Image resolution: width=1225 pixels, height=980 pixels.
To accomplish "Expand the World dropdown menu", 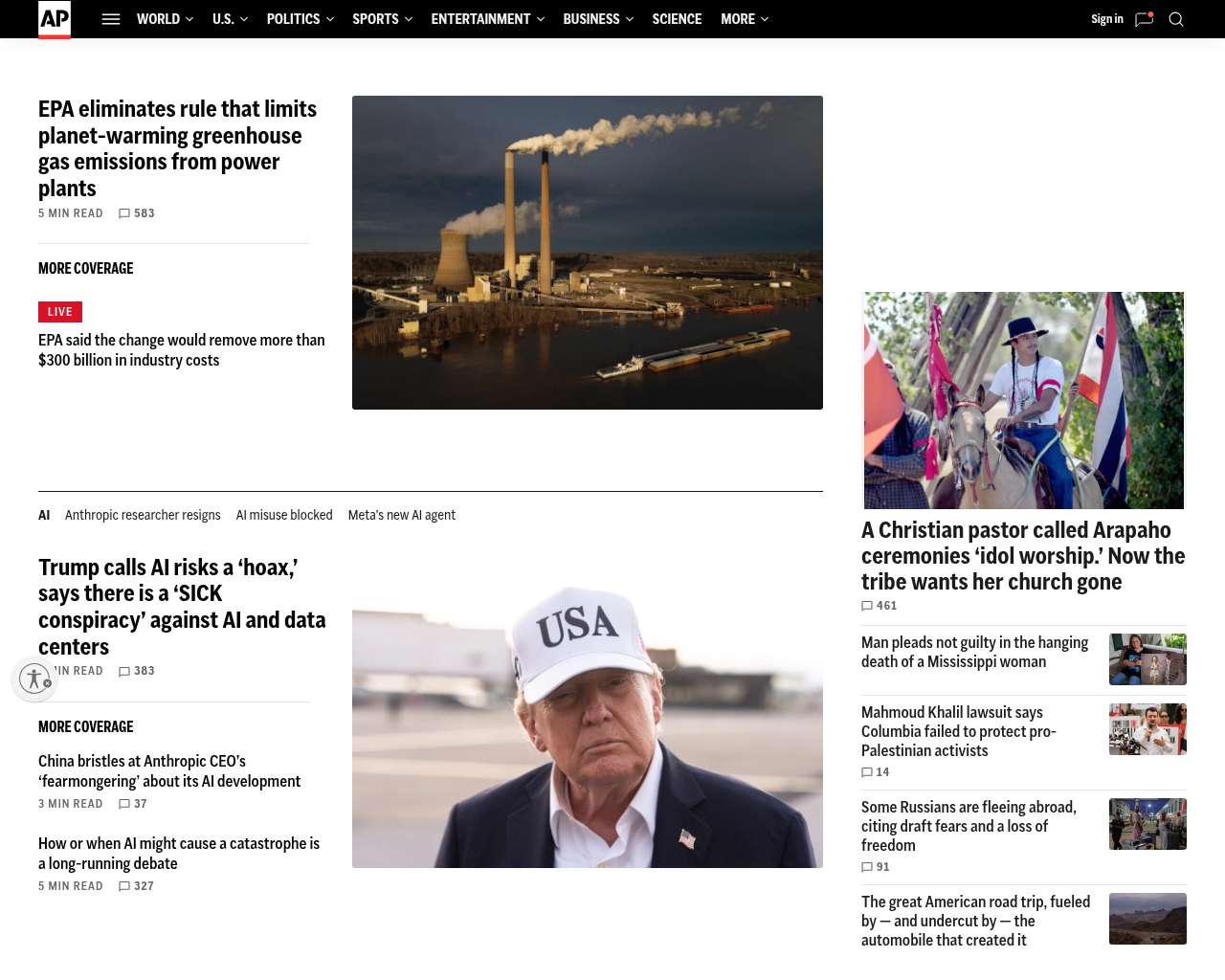I will pos(165,19).
